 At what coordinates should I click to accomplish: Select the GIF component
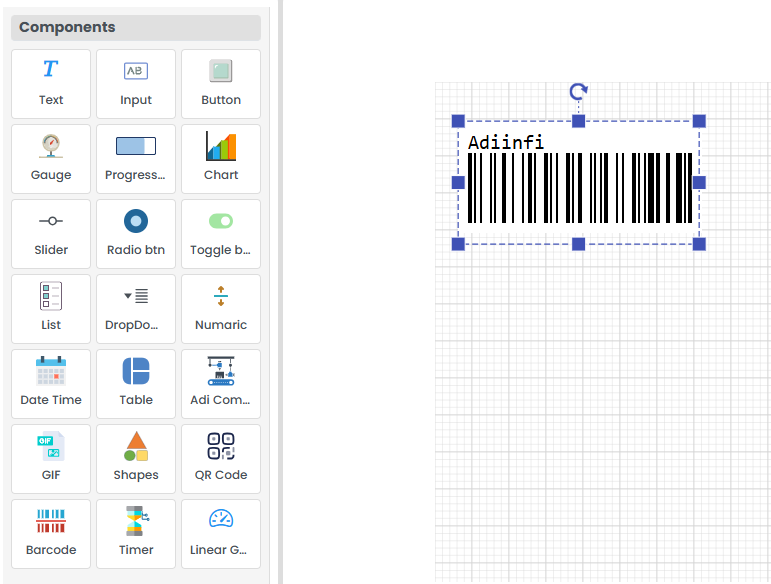(51, 459)
